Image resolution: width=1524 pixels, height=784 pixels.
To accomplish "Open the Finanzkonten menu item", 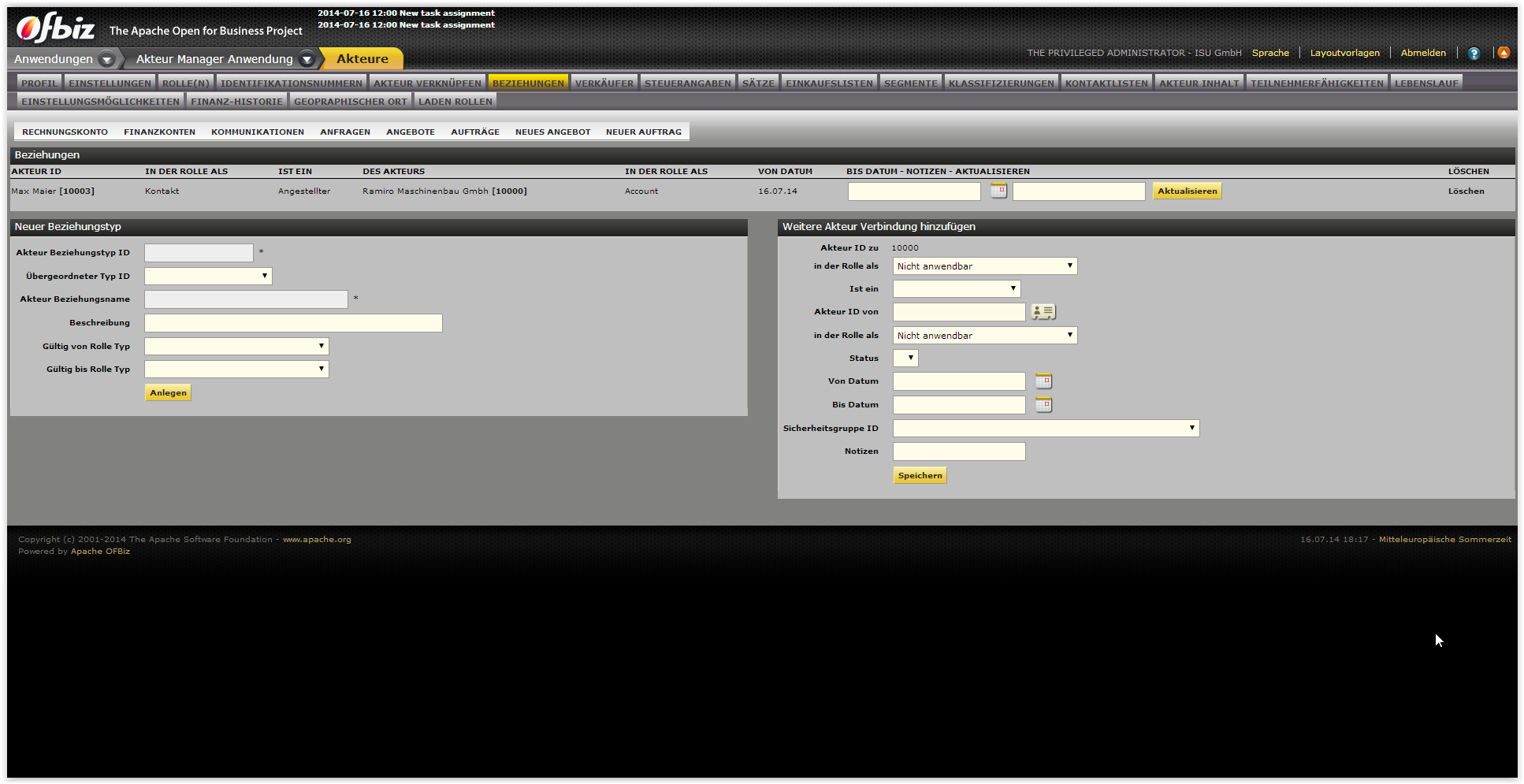I will [x=159, y=132].
